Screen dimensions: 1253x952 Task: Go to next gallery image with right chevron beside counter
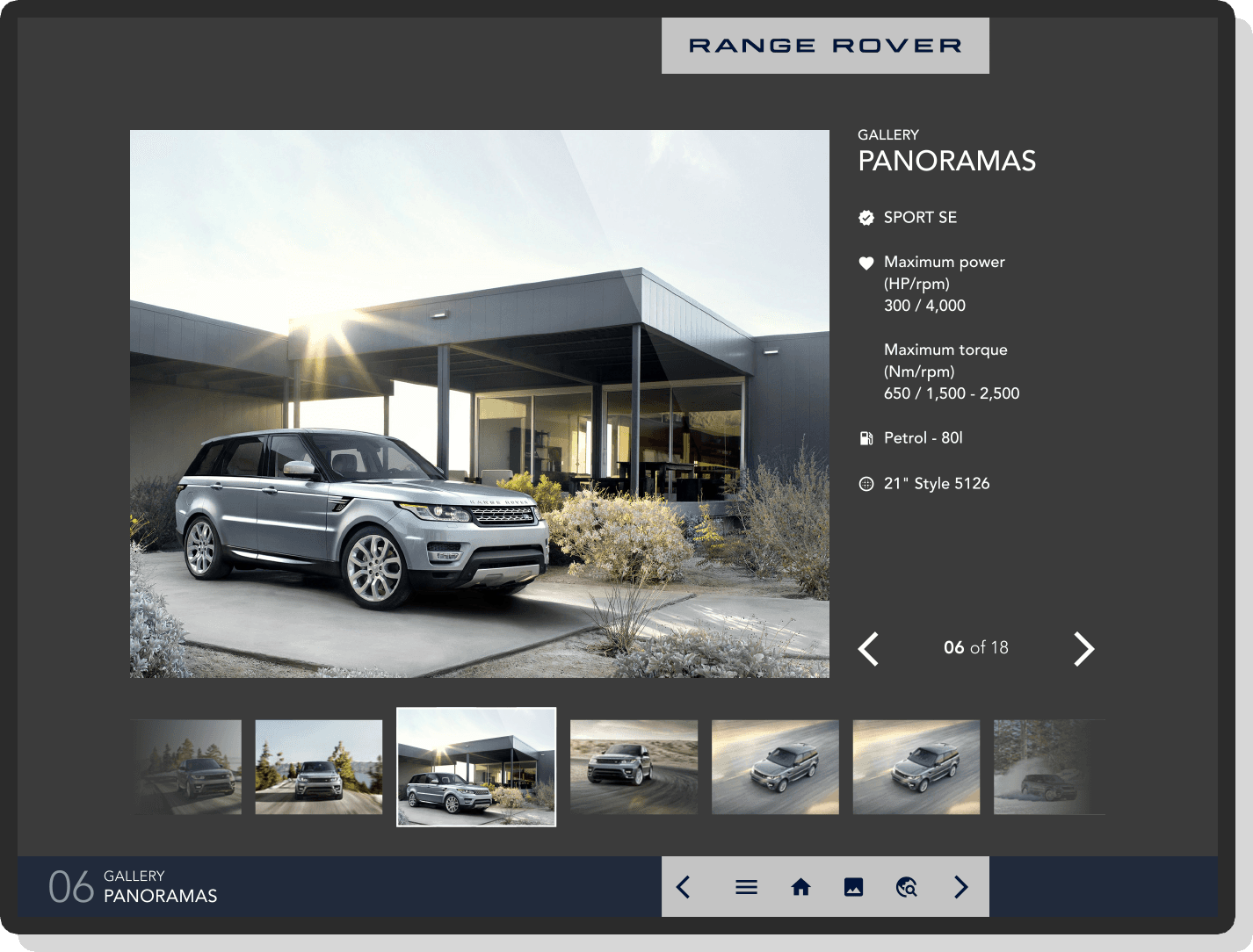point(1084,649)
